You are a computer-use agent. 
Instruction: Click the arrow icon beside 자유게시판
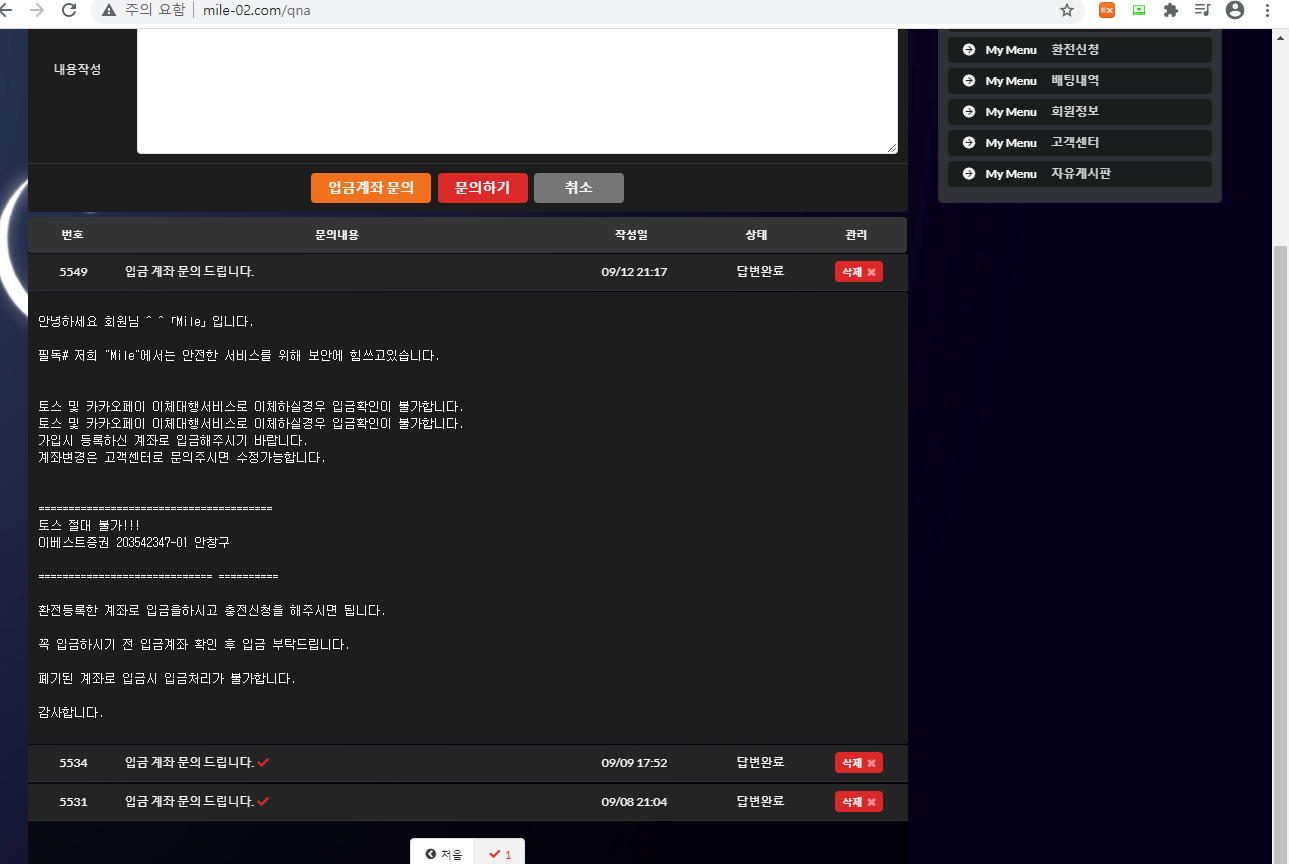tap(968, 173)
